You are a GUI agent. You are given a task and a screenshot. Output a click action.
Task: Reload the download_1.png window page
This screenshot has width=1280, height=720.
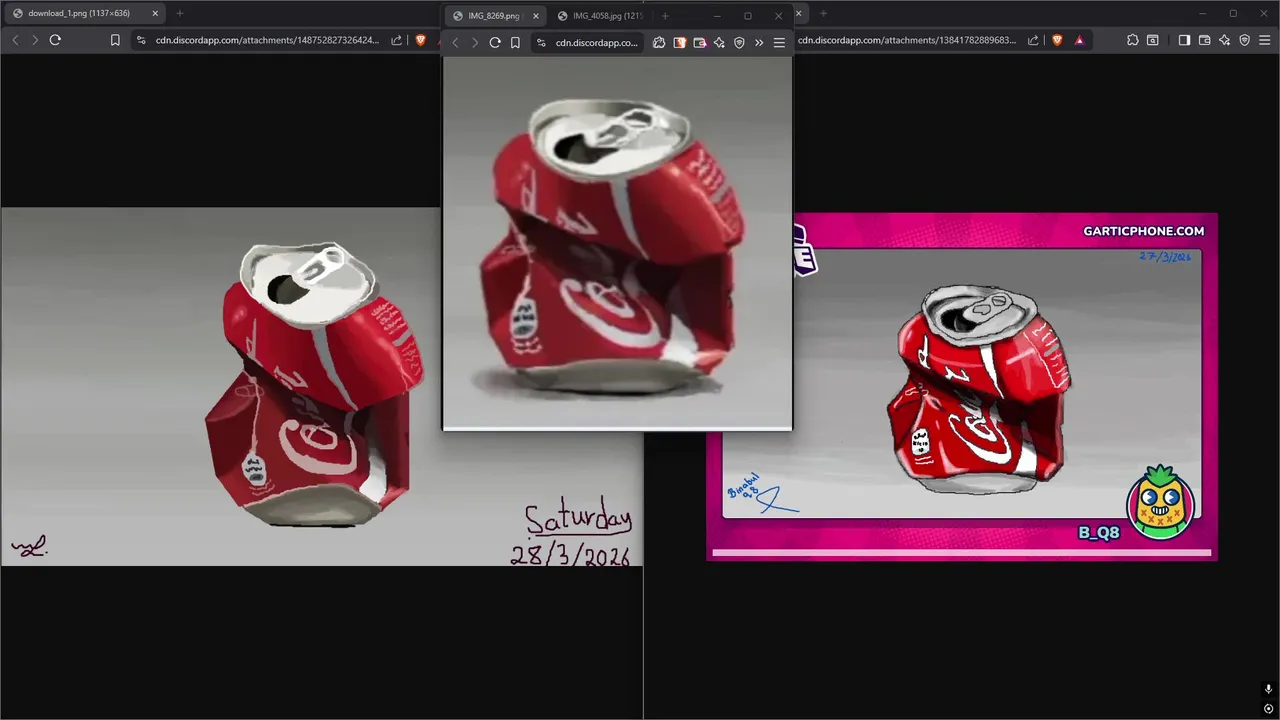tap(55, 40)
